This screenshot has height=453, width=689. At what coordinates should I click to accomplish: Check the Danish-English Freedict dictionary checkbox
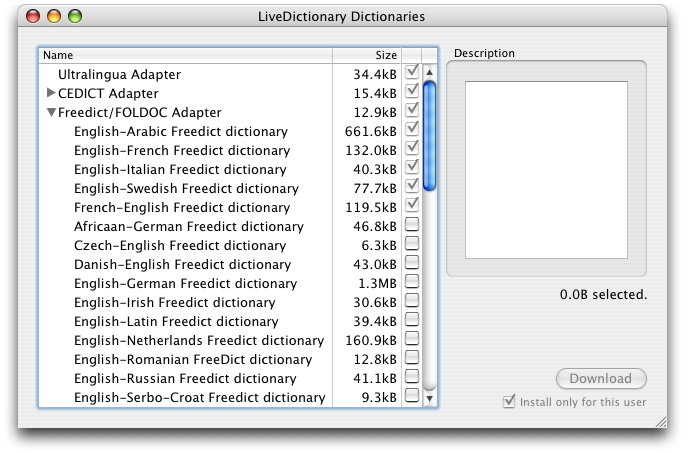click(412, 262)
